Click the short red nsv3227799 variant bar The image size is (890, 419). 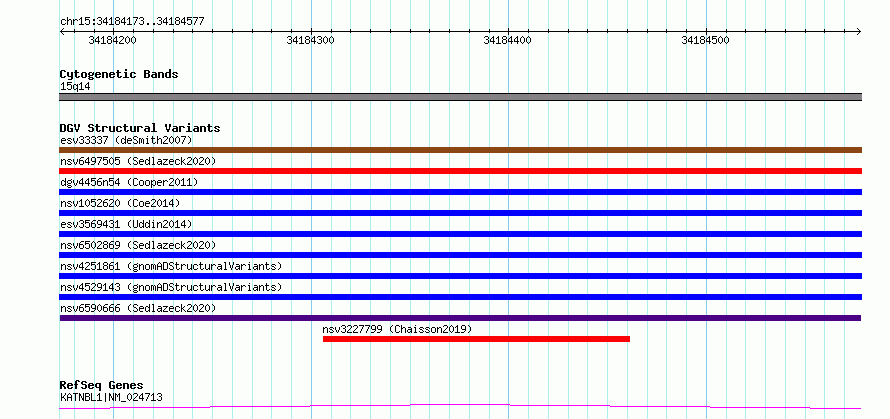pyautogui.click(x=476, y=339)
